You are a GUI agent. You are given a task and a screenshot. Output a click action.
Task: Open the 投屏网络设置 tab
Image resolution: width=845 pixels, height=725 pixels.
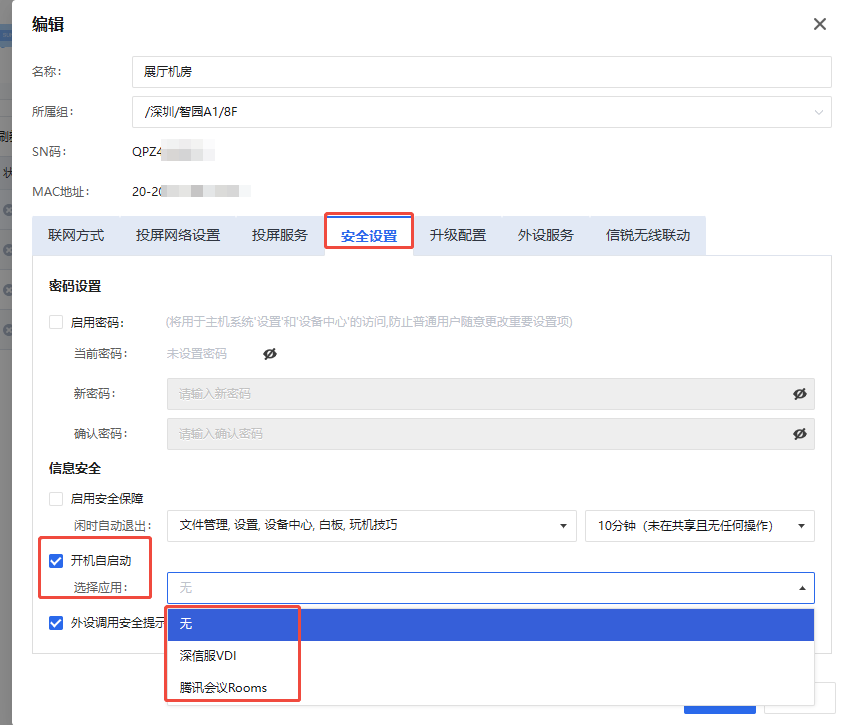tap(178, 236)
